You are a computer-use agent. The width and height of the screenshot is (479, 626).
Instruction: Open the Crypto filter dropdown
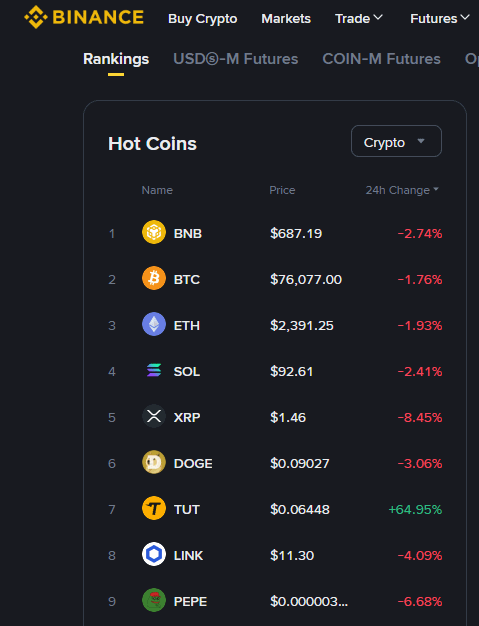click(396, 141)
